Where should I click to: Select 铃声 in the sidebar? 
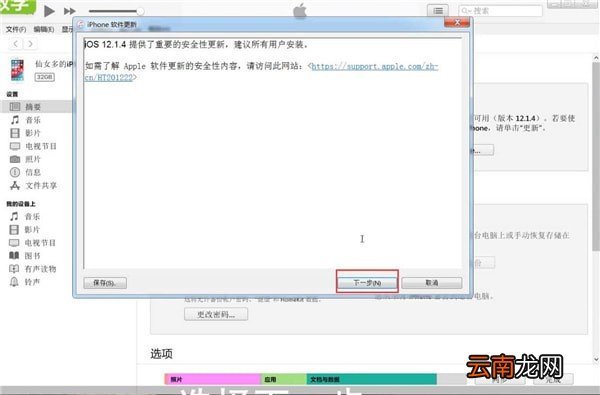click(32, 282)
